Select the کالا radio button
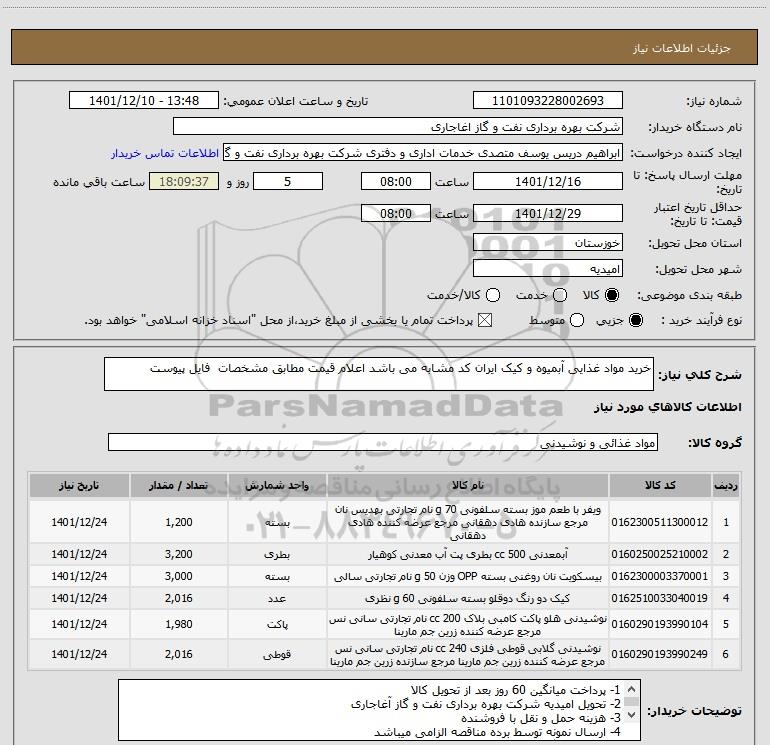 (612, 295)
